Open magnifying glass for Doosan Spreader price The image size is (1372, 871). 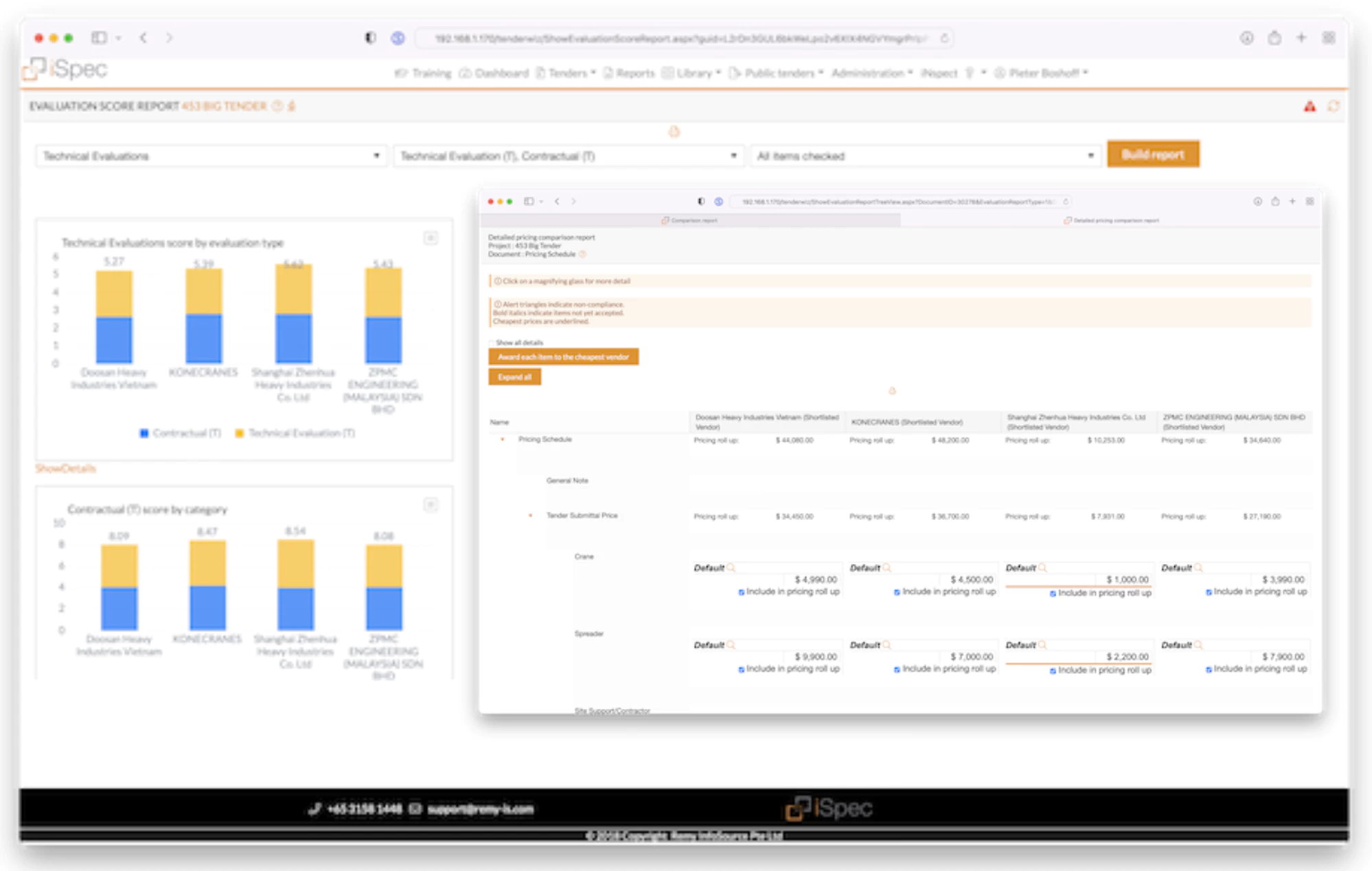pyautogui.click(x=731, y=644)
